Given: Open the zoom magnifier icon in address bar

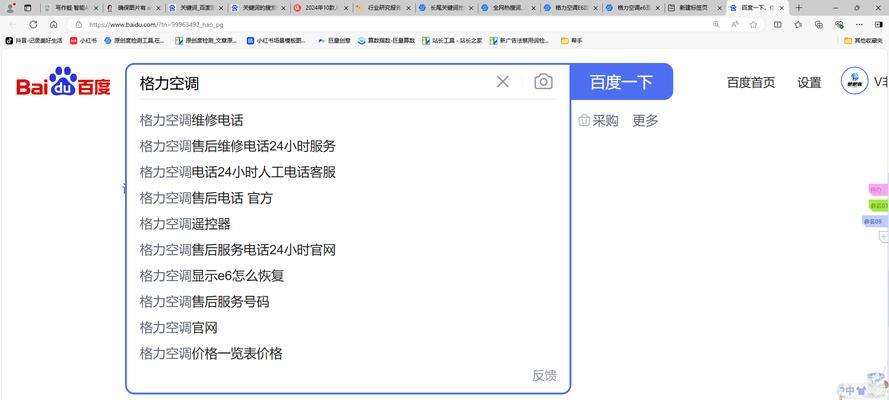Looking at the screenshot, I should pyautogui.click(x=716, y=24).
